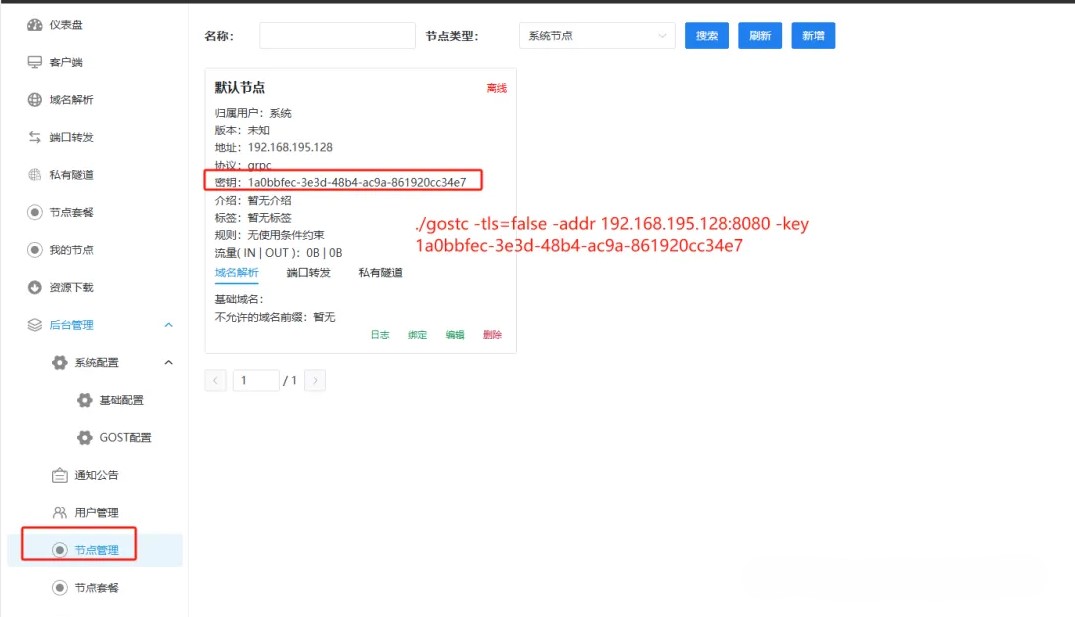
Task: Click the domain resolution globe icon
Action: tap(35, 100)
